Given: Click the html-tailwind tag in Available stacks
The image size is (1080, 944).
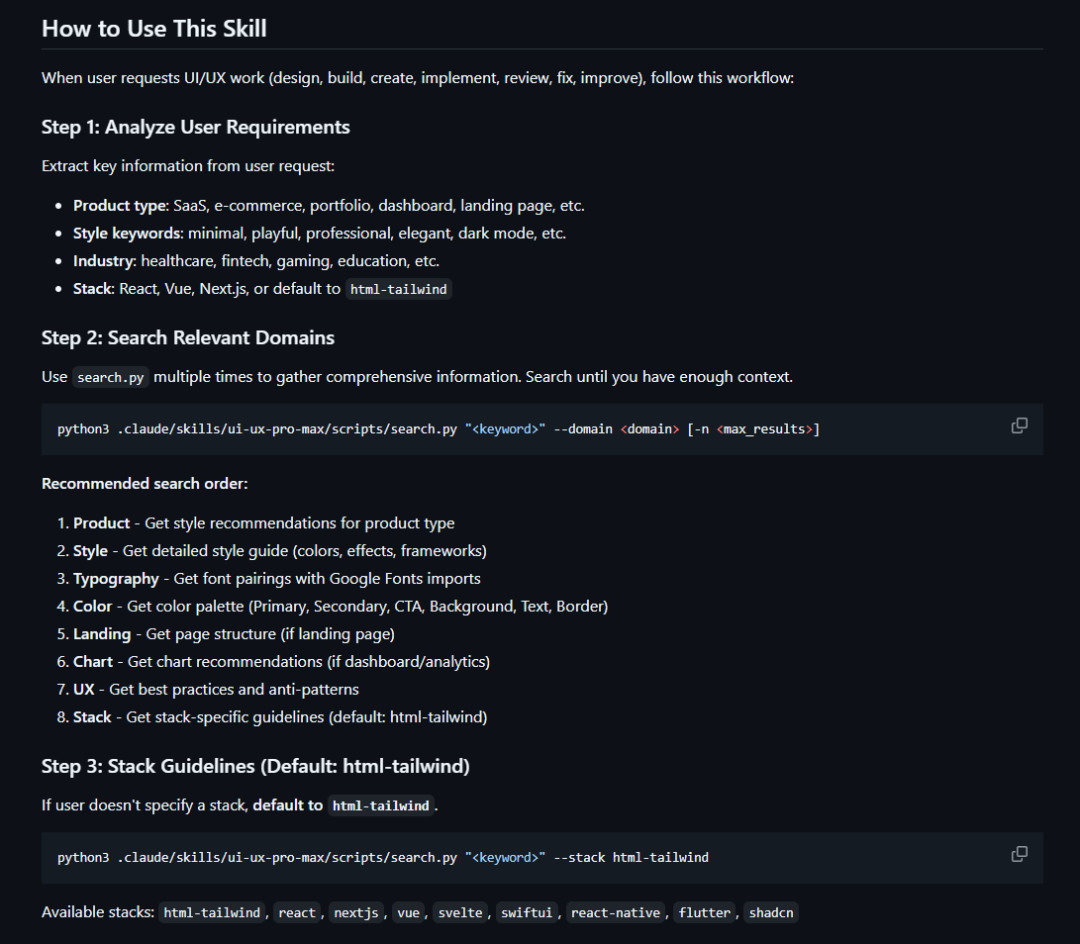Looking at the screenshot, I should click(211, 912).
